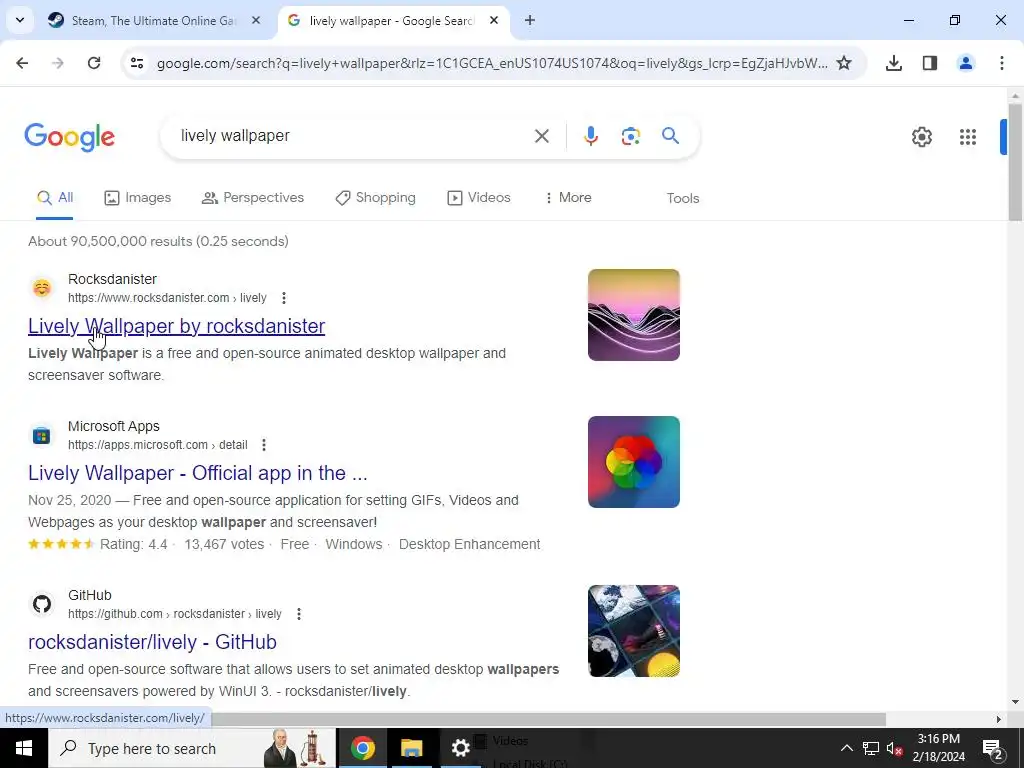The height and width of the screenshot is (768, 1024).
Task: Open the tab search dropdown
Action: coord(20,20)
